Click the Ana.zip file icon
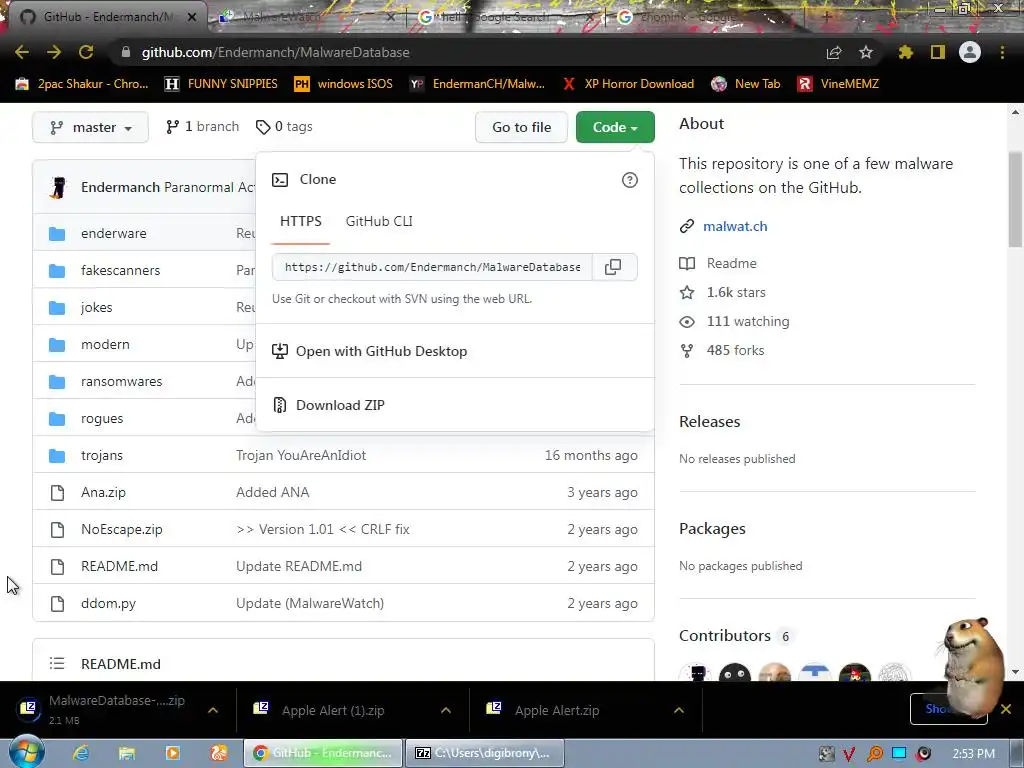1024x768 pixels. tap(57, 493)
